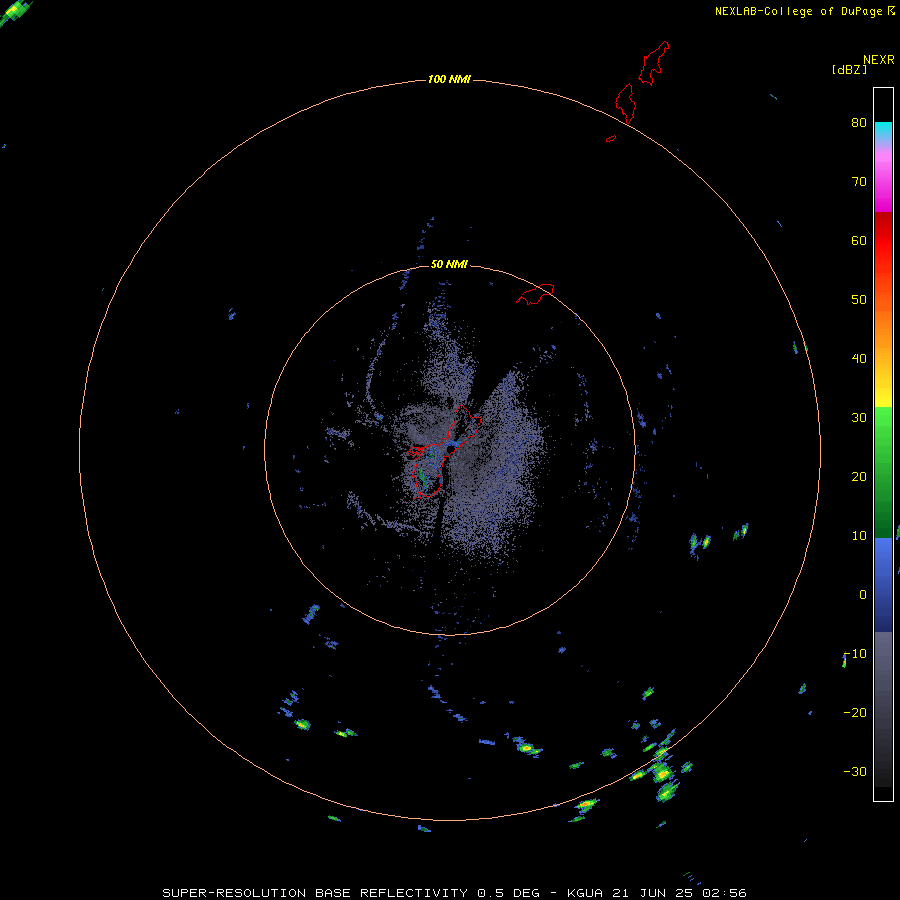Click the [dBZ] legend unit label

pyautogui.click(x=849, y=69)
